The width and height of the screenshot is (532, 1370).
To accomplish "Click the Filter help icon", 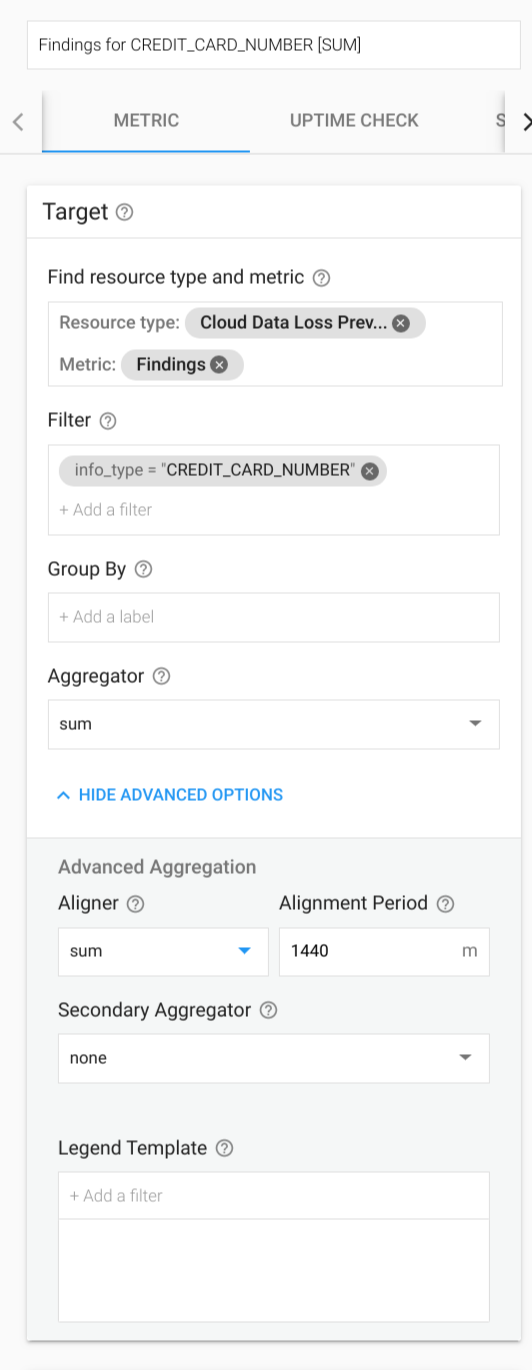I will point(108,421).
